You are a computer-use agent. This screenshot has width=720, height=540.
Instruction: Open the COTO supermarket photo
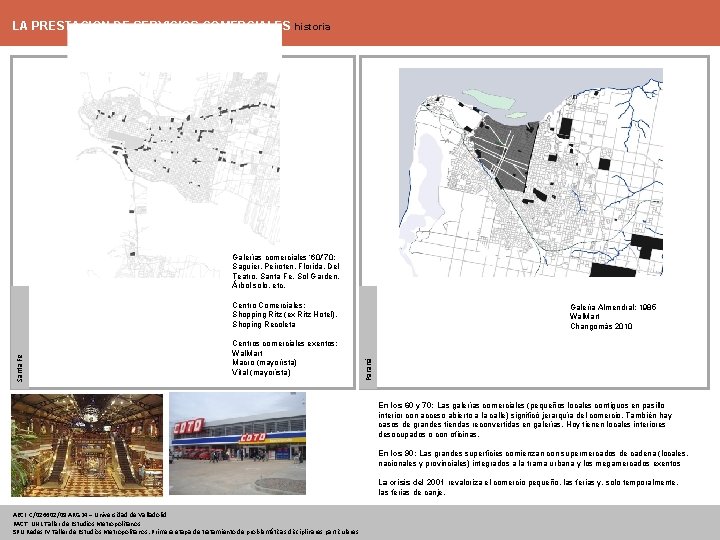(x=237, y=443)
